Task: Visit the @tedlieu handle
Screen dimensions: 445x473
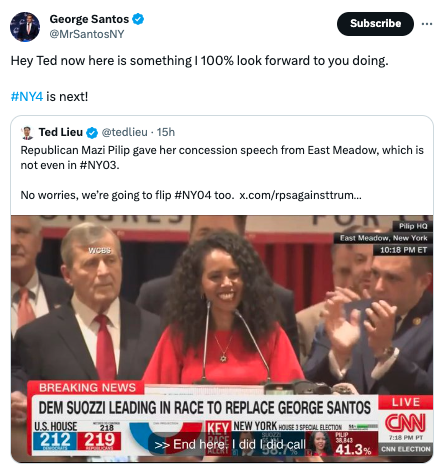Action: pos(124,132)
